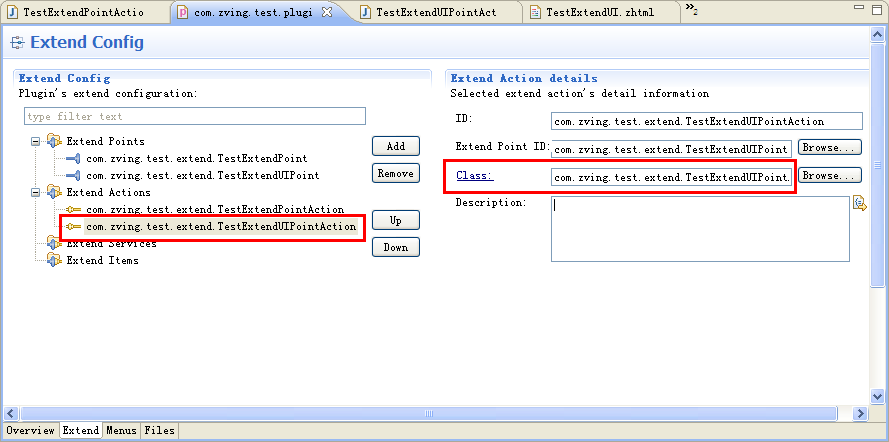Click the Extend Items folder icon
Screen dimensions: 889x442
tap(53, 260)
